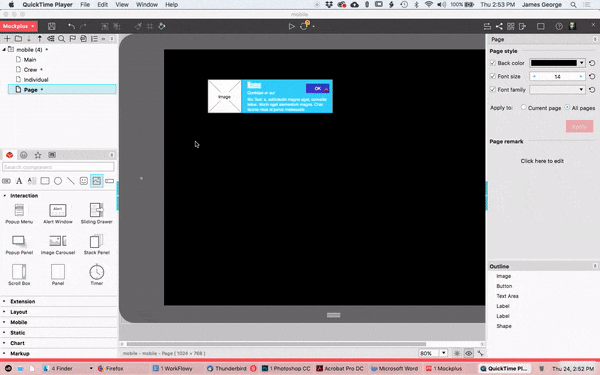Pick the Image Carousel component
The height and width of the screenshot is (375, 600).
(58, 245)
